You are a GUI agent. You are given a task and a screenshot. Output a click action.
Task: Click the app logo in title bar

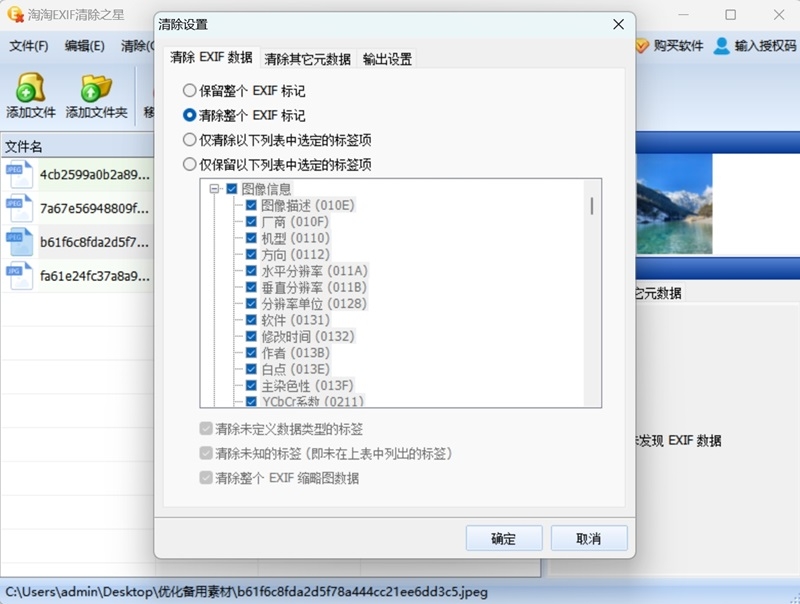(15, 14)
